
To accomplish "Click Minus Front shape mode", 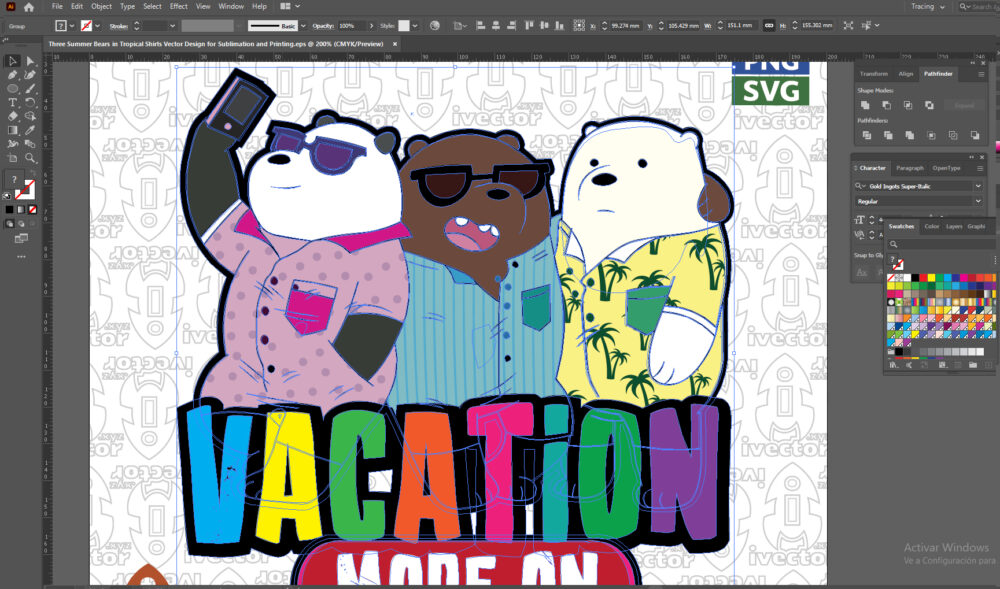I will click(886, 105).
